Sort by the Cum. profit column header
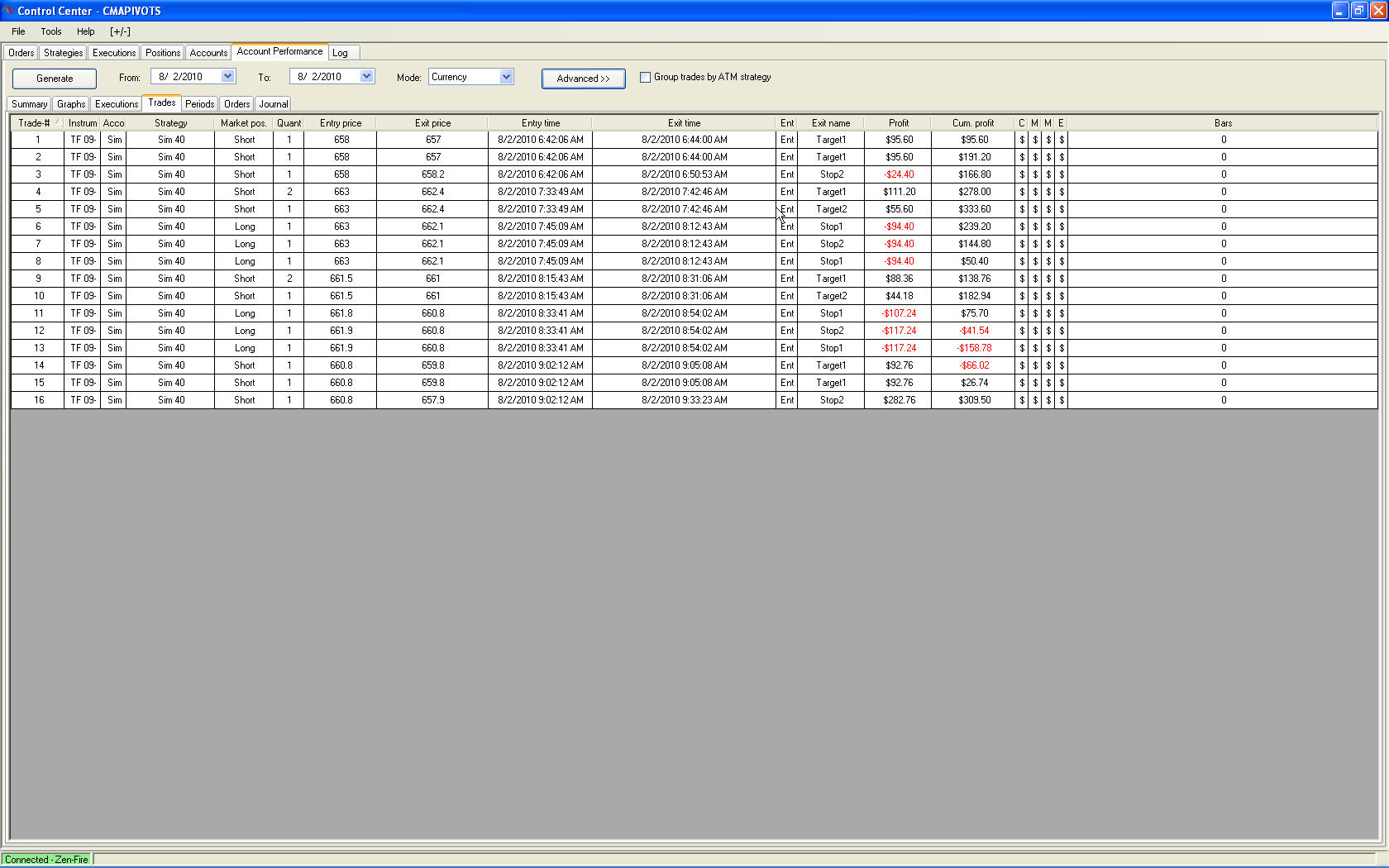1389x868 pixels. (973, 123)
